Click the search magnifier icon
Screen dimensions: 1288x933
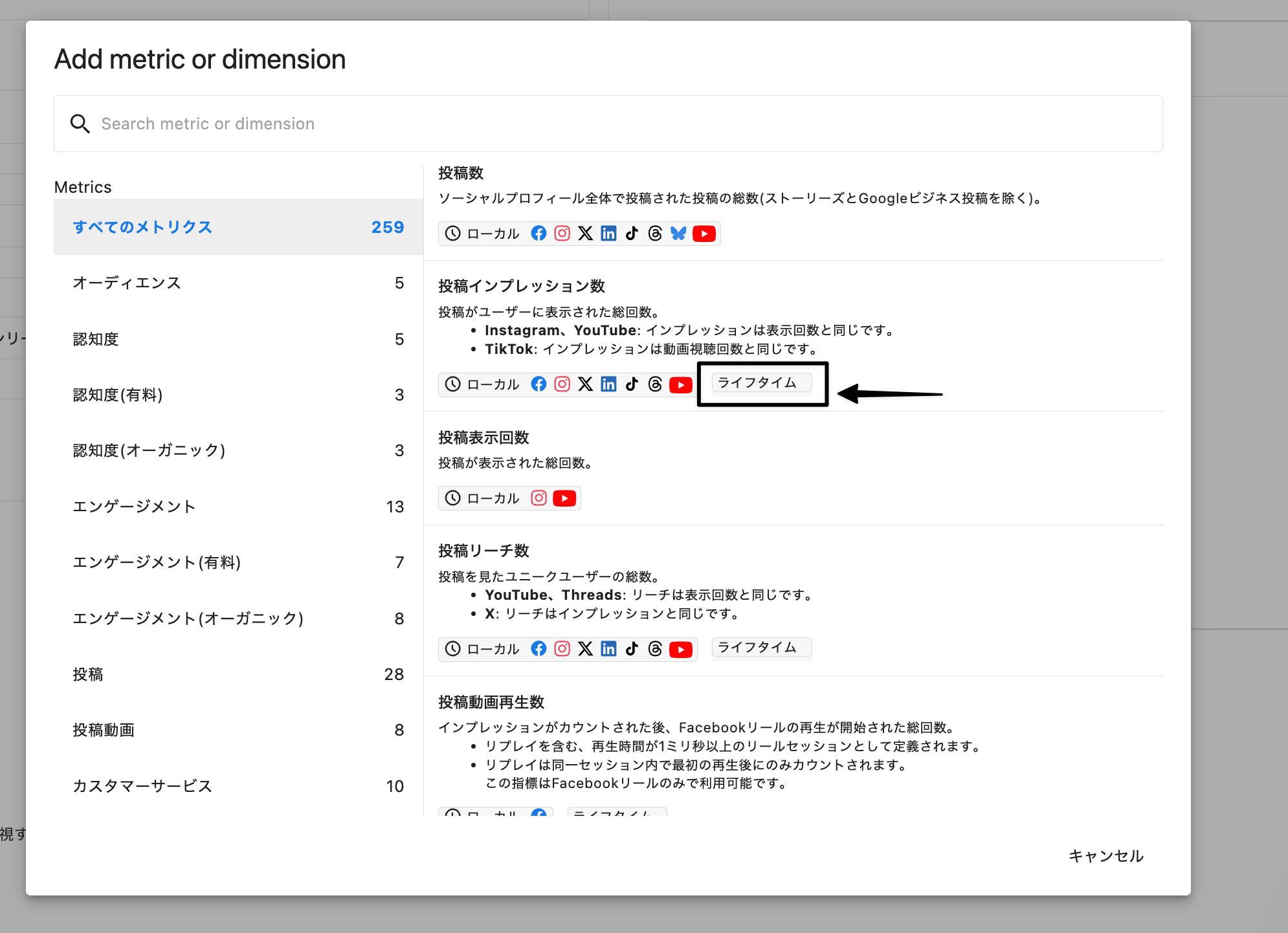coord(80,124)
